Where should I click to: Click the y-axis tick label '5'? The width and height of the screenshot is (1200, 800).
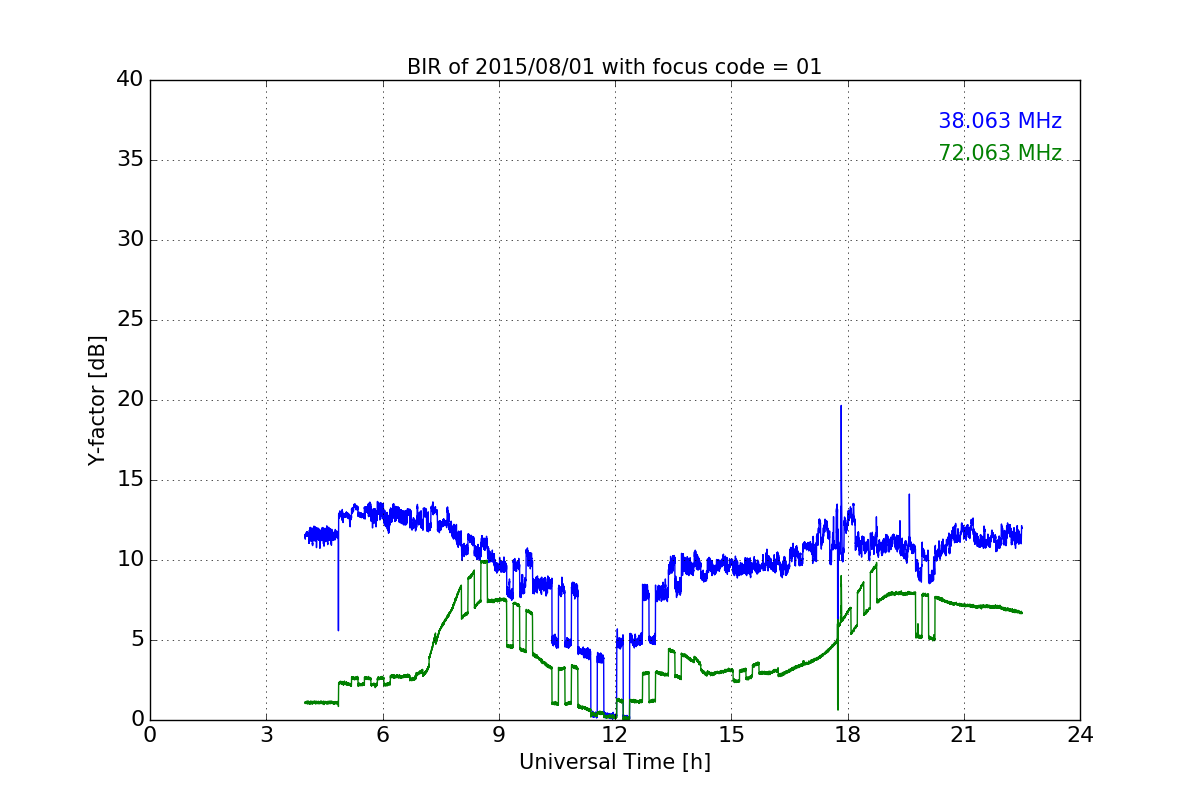click(x=136, y=640)
